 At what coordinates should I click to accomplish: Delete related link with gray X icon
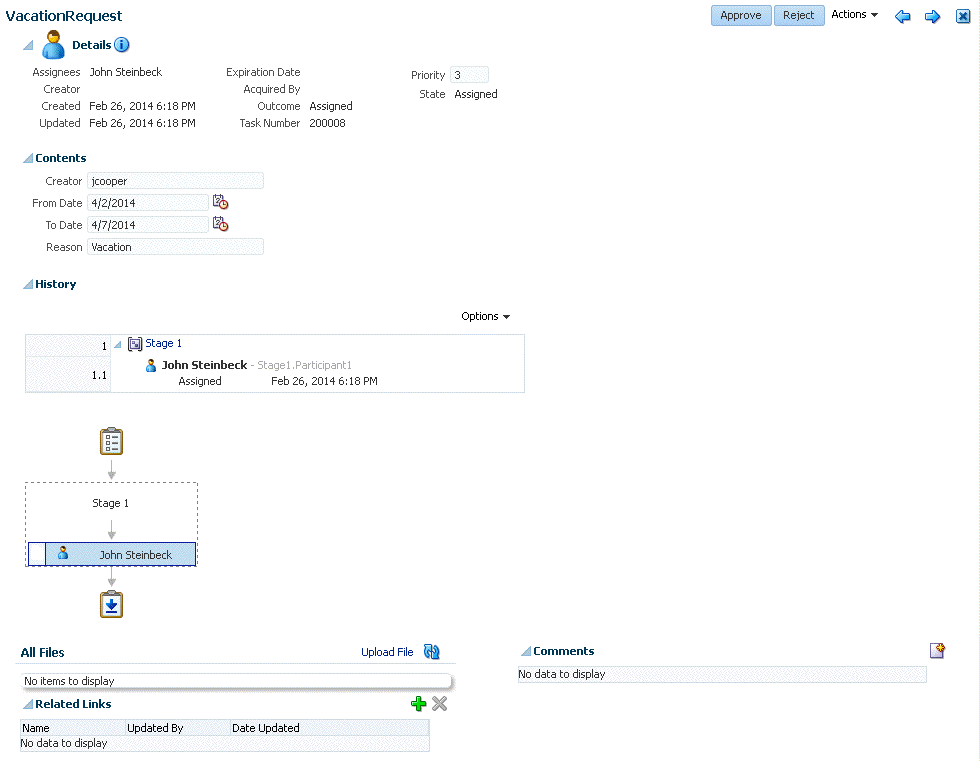pos(439,704)
